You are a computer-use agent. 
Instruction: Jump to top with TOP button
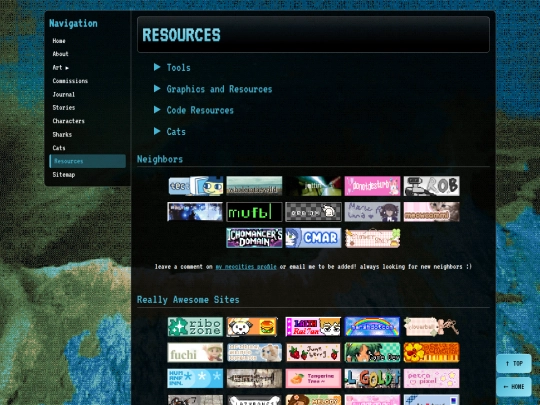pyautogui.click(x=514, y=363)
